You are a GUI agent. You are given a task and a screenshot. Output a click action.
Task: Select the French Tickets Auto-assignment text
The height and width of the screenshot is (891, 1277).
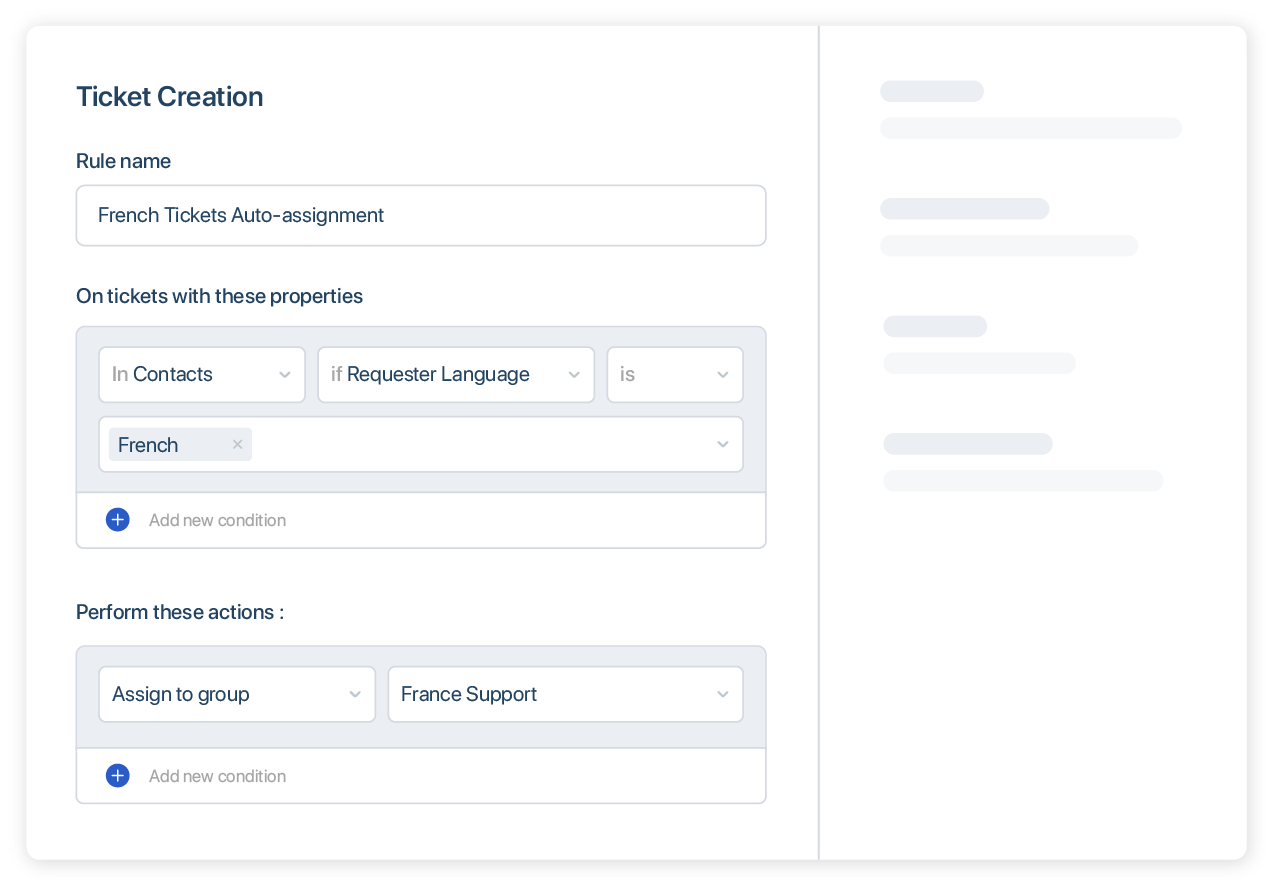[240, 215]
